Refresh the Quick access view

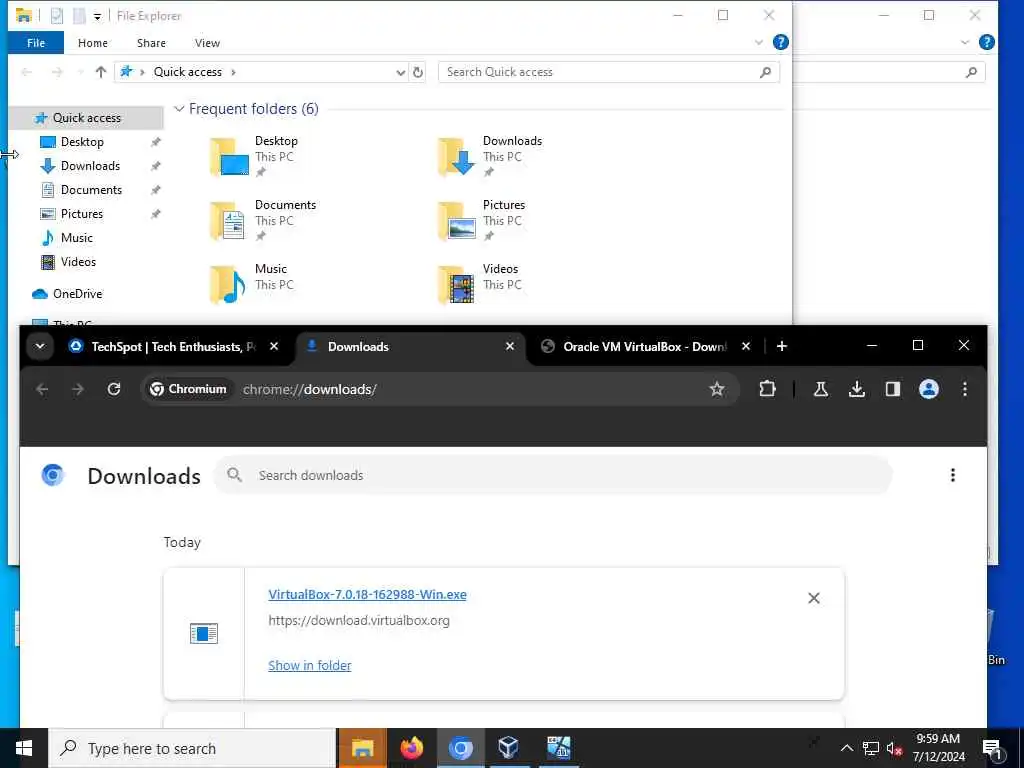tap(418, 72)
